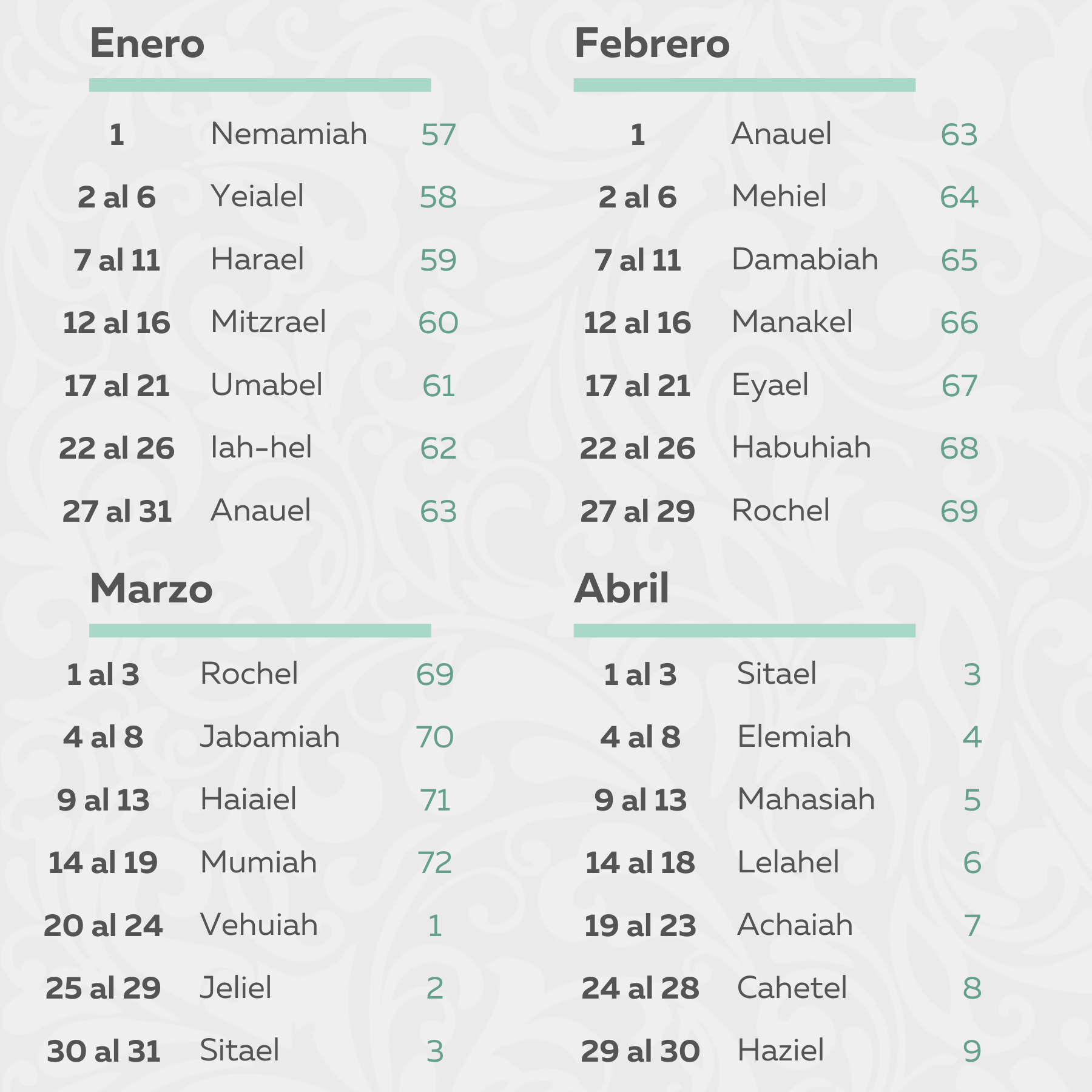1092x1092 pixels.
Task: Click the Enero month heading
Action: pos(147,44)
